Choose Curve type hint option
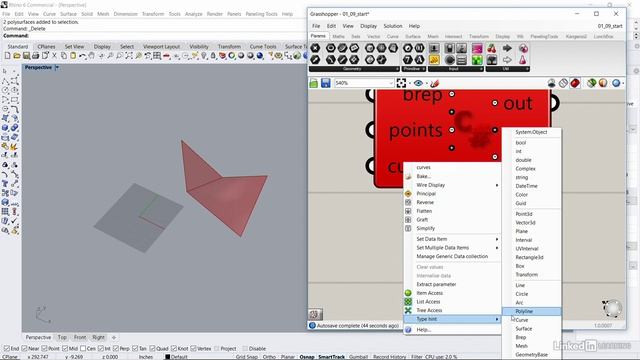This screenshot has width=640, height=360. tap(532, 320)
